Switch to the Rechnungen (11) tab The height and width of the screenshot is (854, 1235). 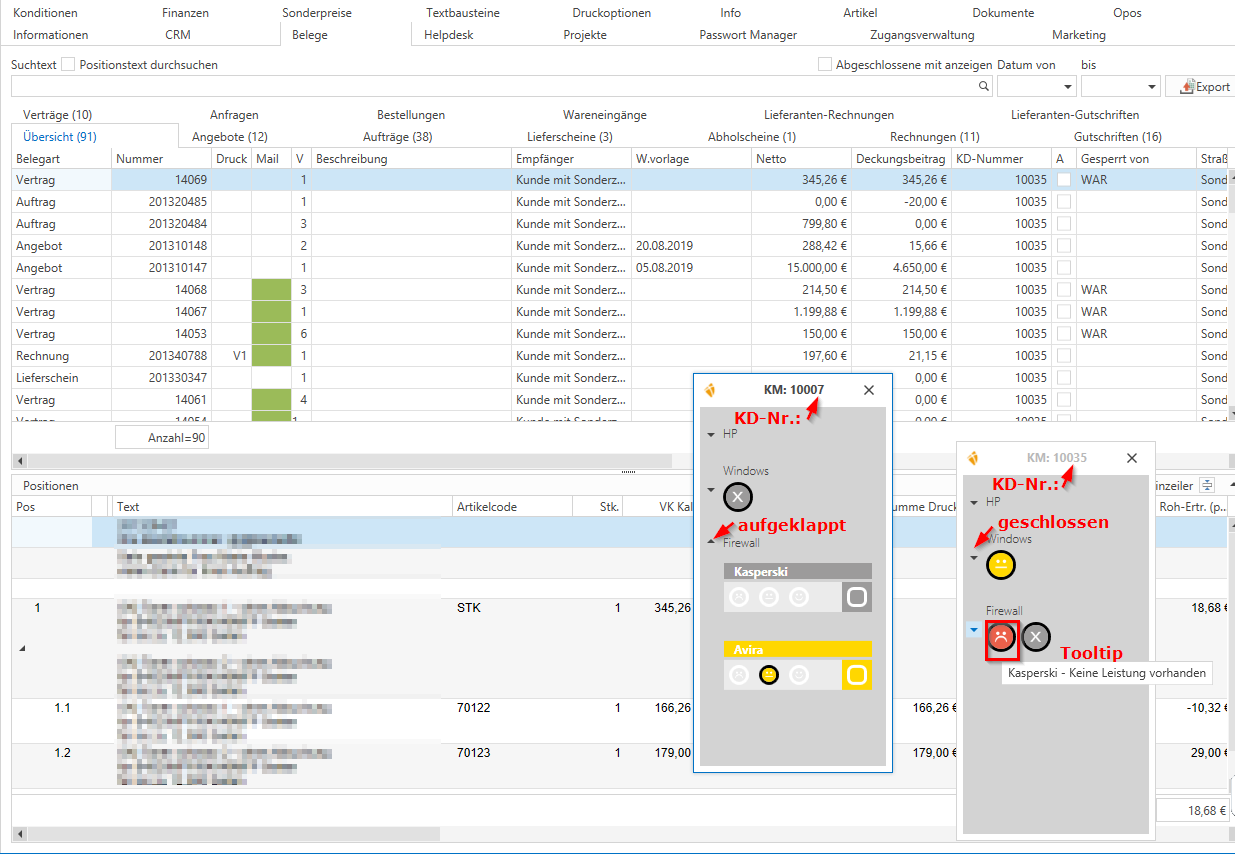tap(934, 136)
